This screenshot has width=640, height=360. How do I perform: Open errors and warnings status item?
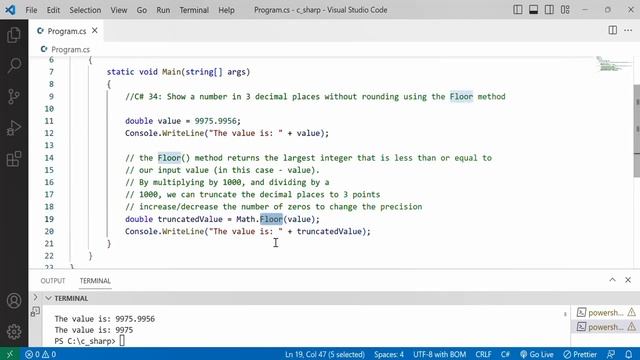[40, 354]
